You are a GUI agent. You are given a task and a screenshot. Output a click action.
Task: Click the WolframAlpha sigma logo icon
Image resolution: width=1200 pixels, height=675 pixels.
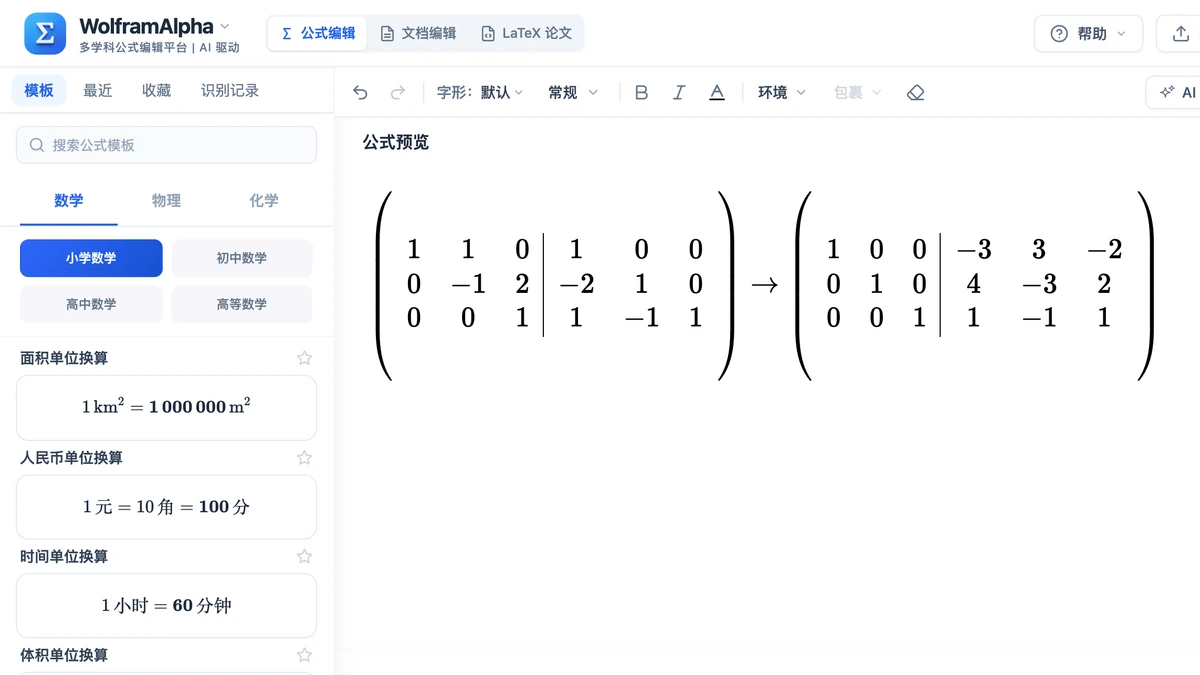coord(45,34)
